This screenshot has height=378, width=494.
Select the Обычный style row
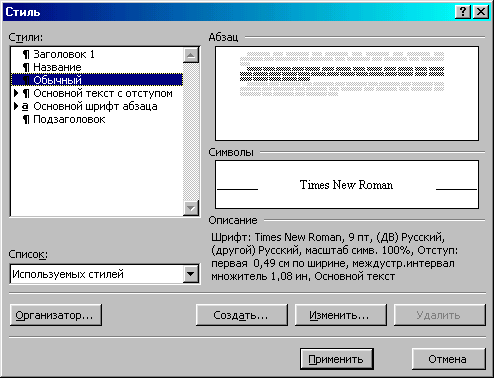click(x=97, y=80)
